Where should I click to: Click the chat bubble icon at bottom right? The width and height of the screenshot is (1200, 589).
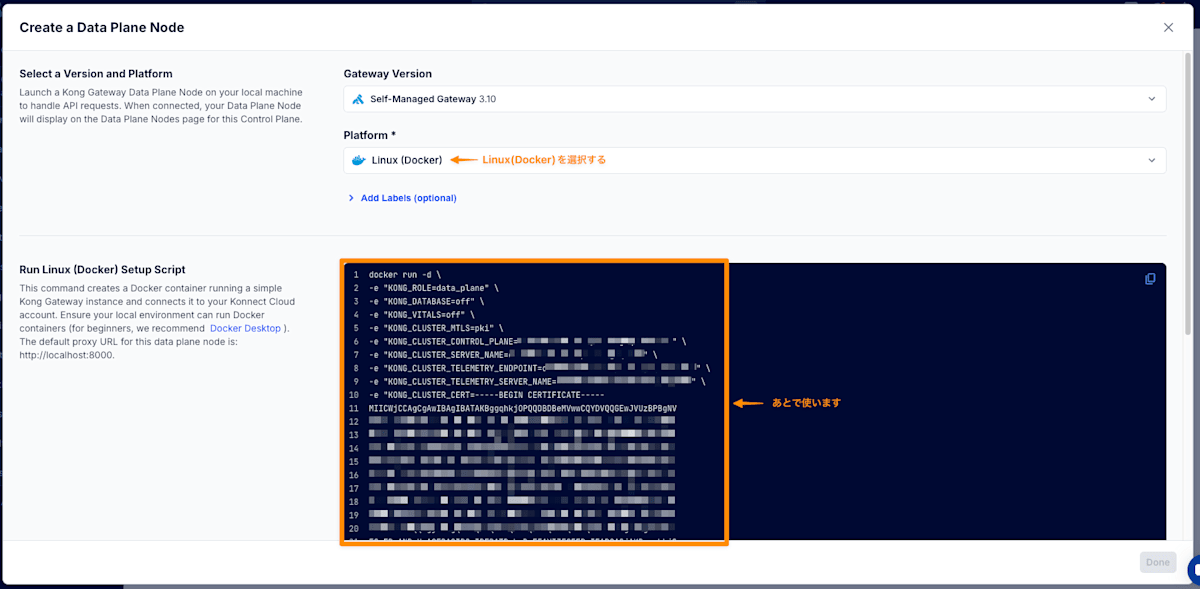click(1194, 571)
